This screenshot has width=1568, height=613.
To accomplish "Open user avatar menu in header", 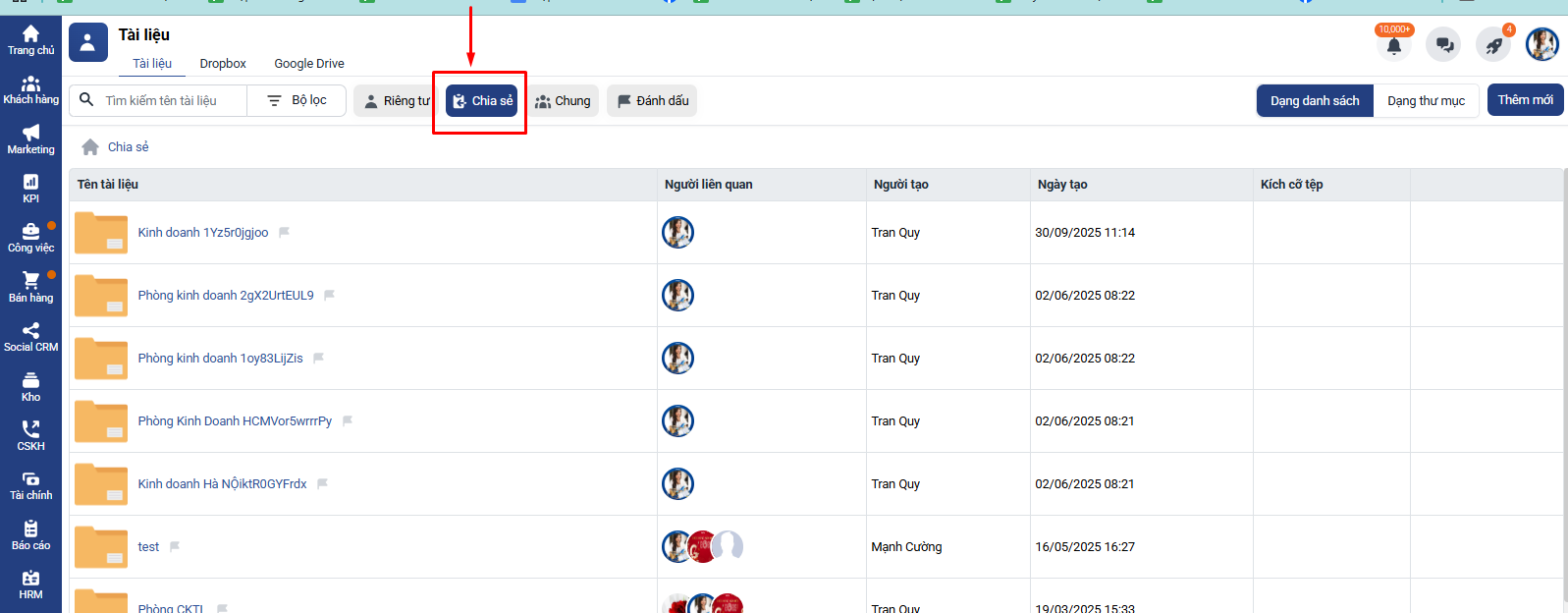I will (x=1541, y=44).
